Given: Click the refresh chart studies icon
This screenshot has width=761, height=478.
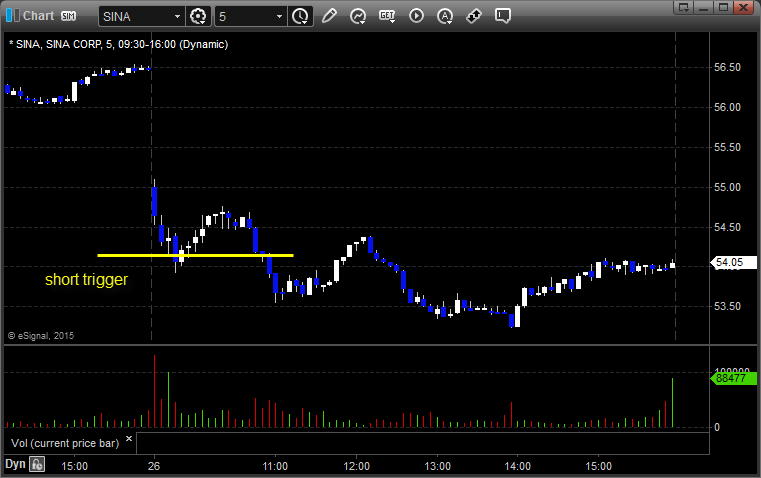Looking at the screenshot, I should point(358,16).
